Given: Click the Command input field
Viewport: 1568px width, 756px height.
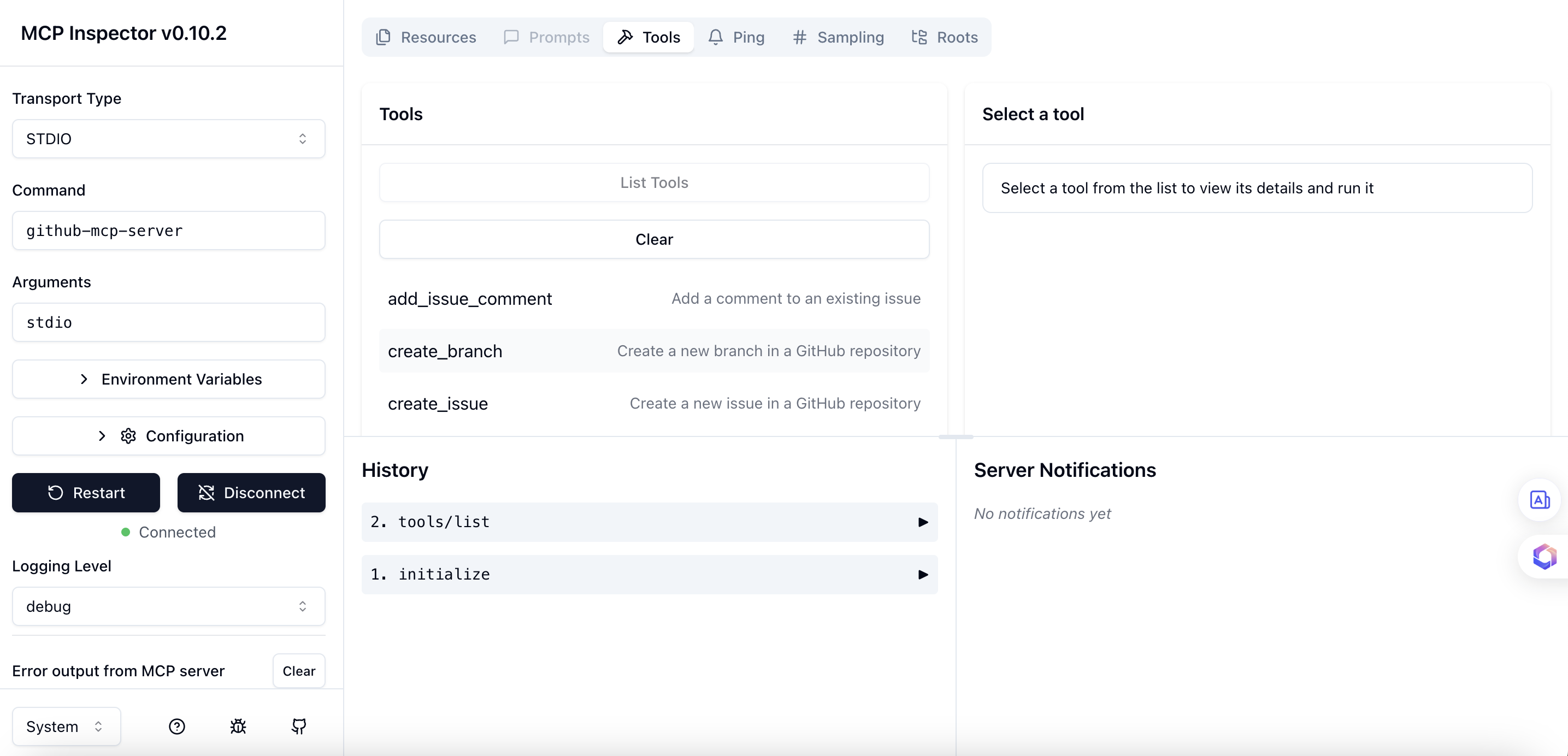Looking at the screenshot, I should (169, 231).
